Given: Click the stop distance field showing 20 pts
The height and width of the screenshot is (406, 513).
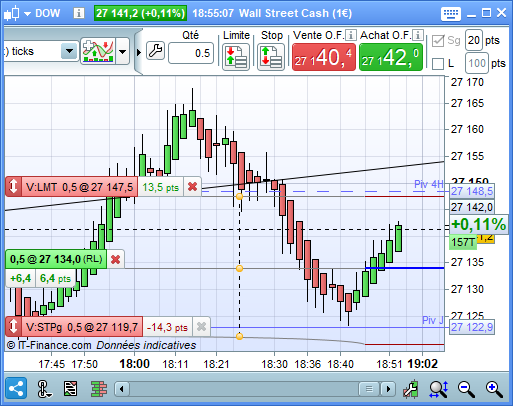Looking at the screenshot, I should tap(474, 40).
